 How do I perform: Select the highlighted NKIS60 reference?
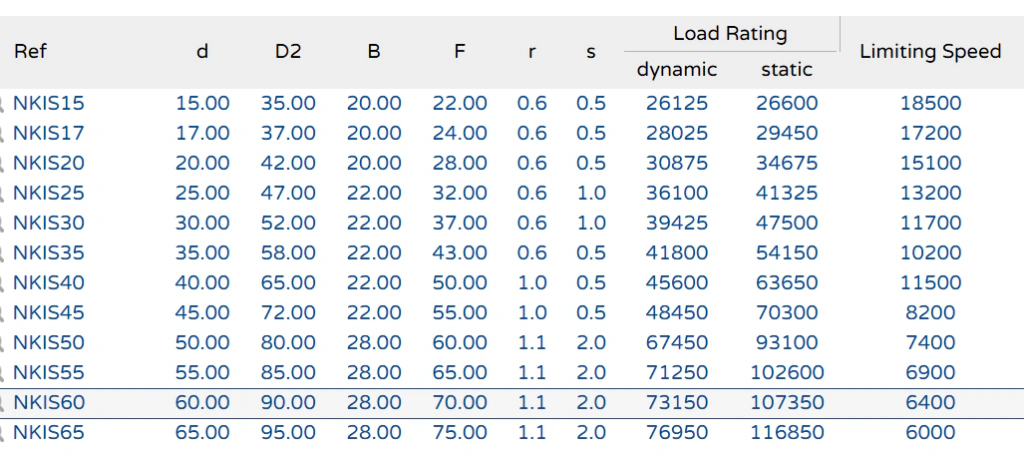[49, 403]
